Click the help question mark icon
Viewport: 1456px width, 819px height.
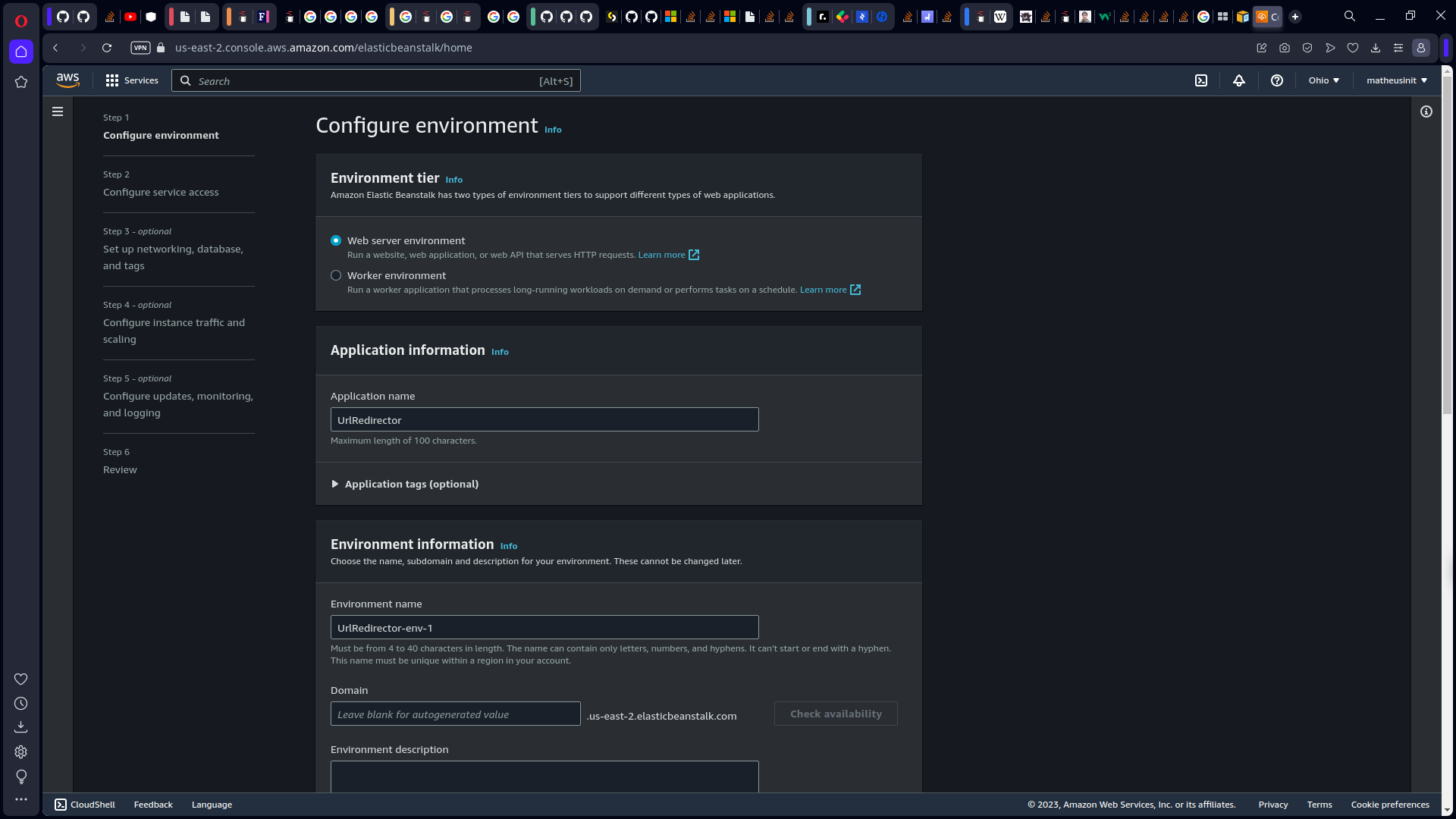click(1277, 80)
